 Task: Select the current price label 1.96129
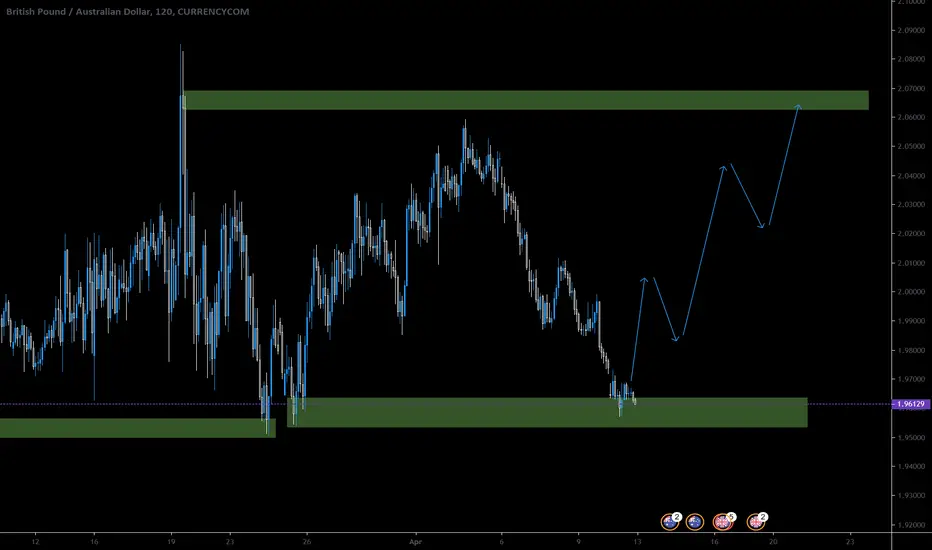[x=912, y=404]
